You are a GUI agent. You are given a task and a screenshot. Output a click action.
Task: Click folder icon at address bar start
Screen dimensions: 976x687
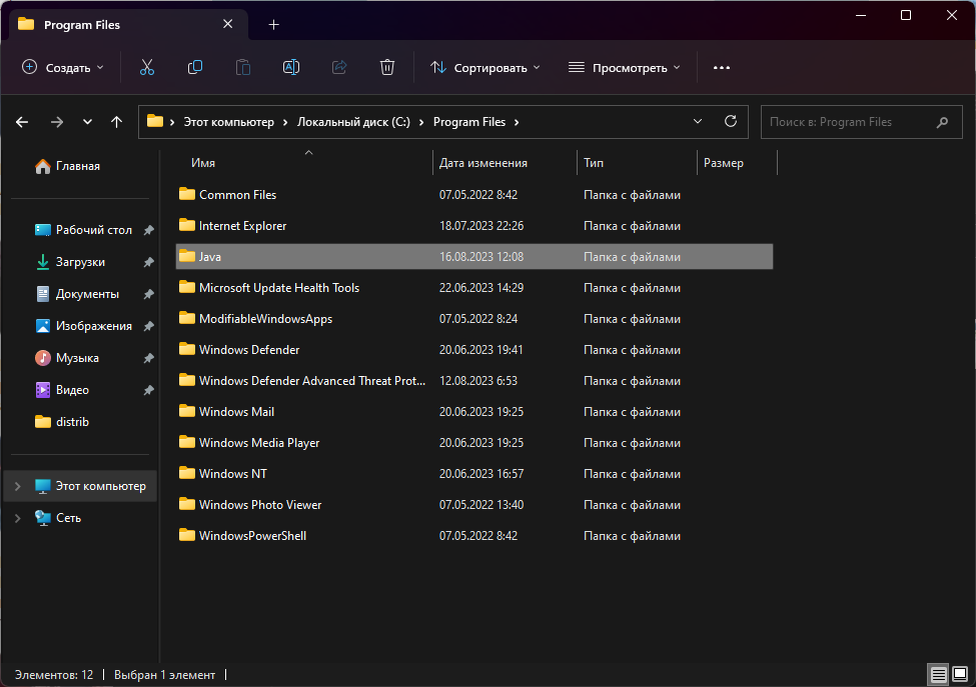(155, 121)
